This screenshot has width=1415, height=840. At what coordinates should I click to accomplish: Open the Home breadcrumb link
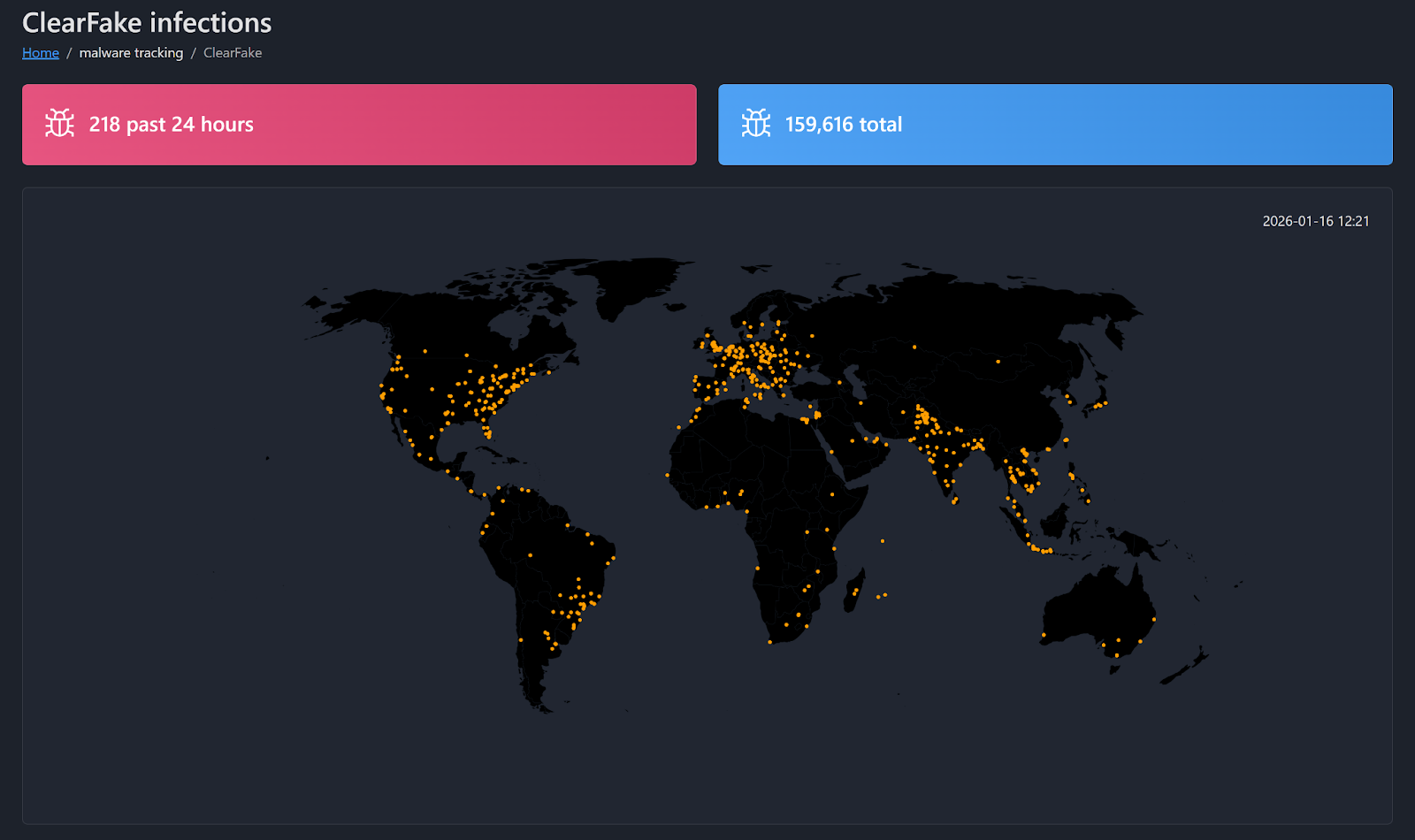pos(40,52)
